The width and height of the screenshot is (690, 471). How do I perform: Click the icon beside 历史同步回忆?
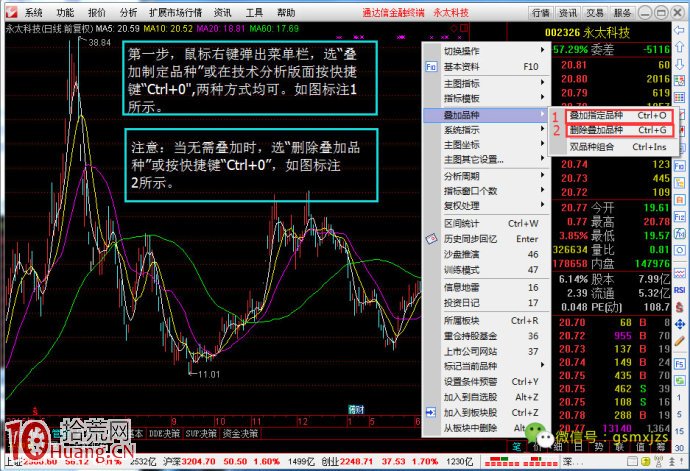click(x=431, y=239)
